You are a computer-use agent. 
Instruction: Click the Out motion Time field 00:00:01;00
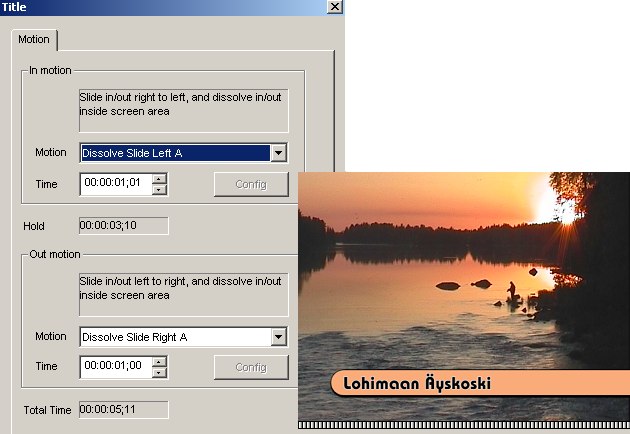coord(116,366)
